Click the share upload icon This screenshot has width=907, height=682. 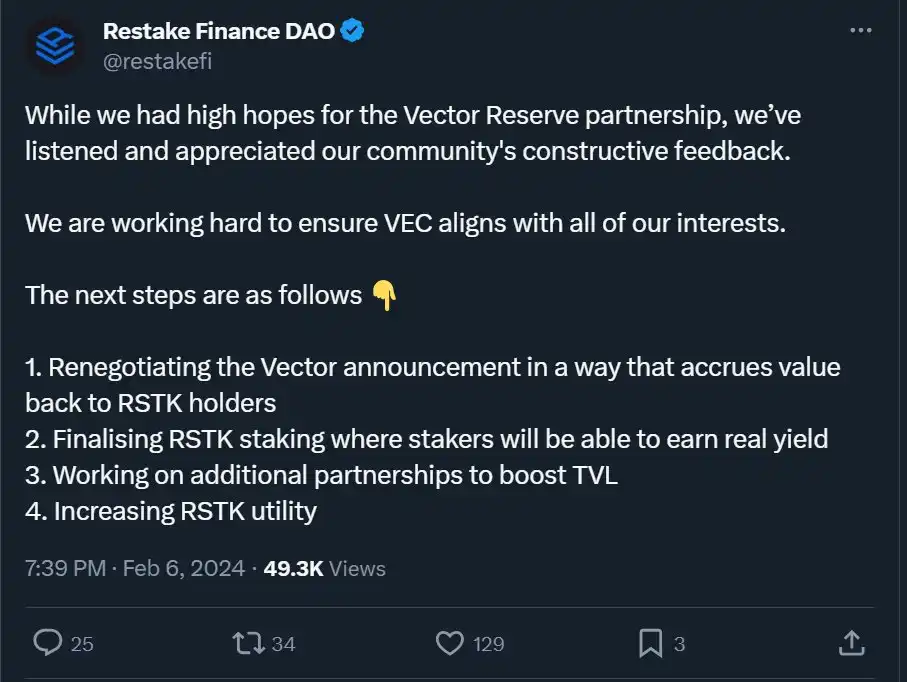click(851, 643)
